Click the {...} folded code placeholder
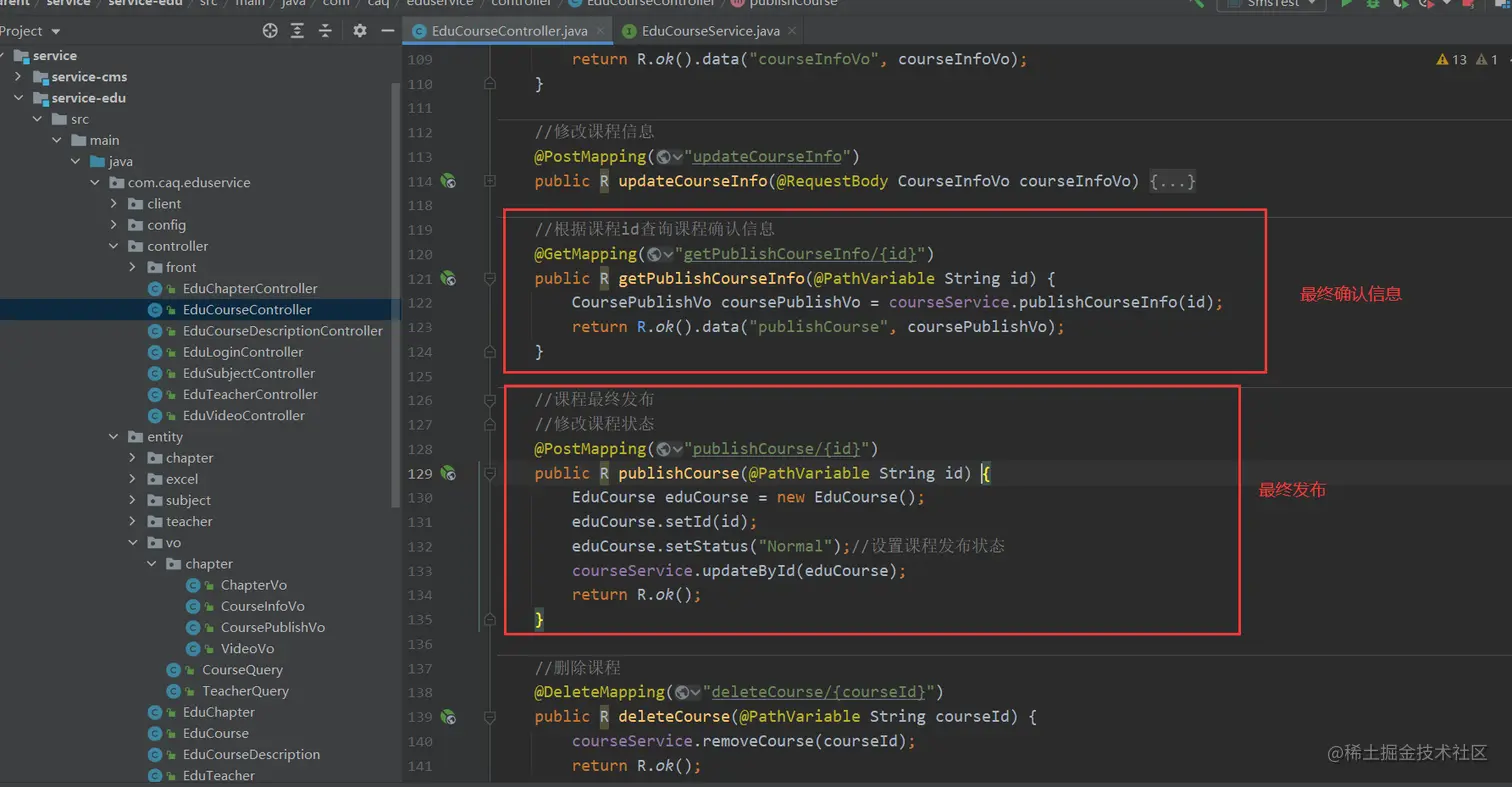Screen dimensions: 1512x787 point(1172,181)
